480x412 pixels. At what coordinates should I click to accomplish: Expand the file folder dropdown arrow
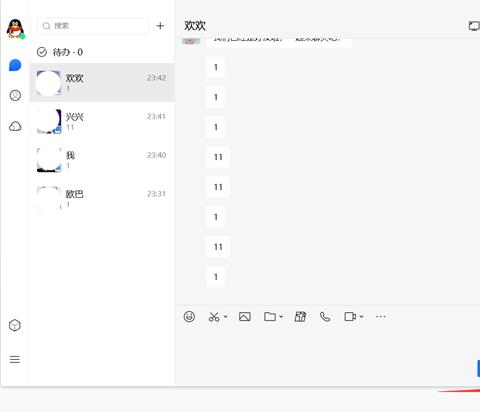click(281, 316)
